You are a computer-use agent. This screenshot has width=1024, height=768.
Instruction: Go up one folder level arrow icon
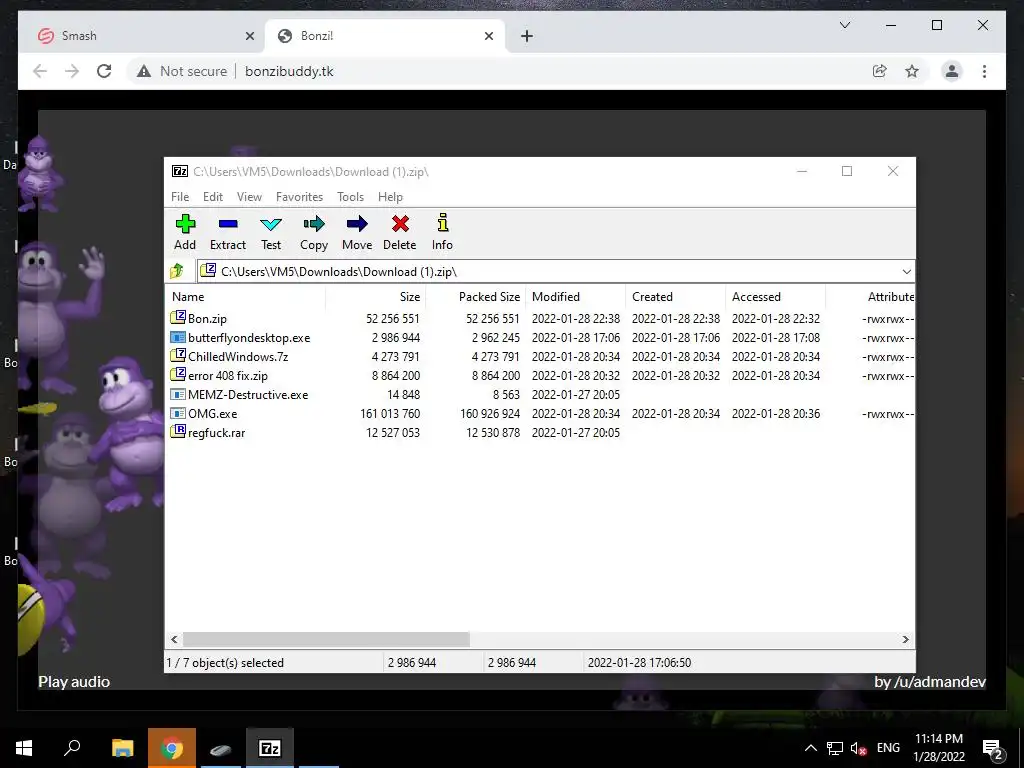pos(177,271)
